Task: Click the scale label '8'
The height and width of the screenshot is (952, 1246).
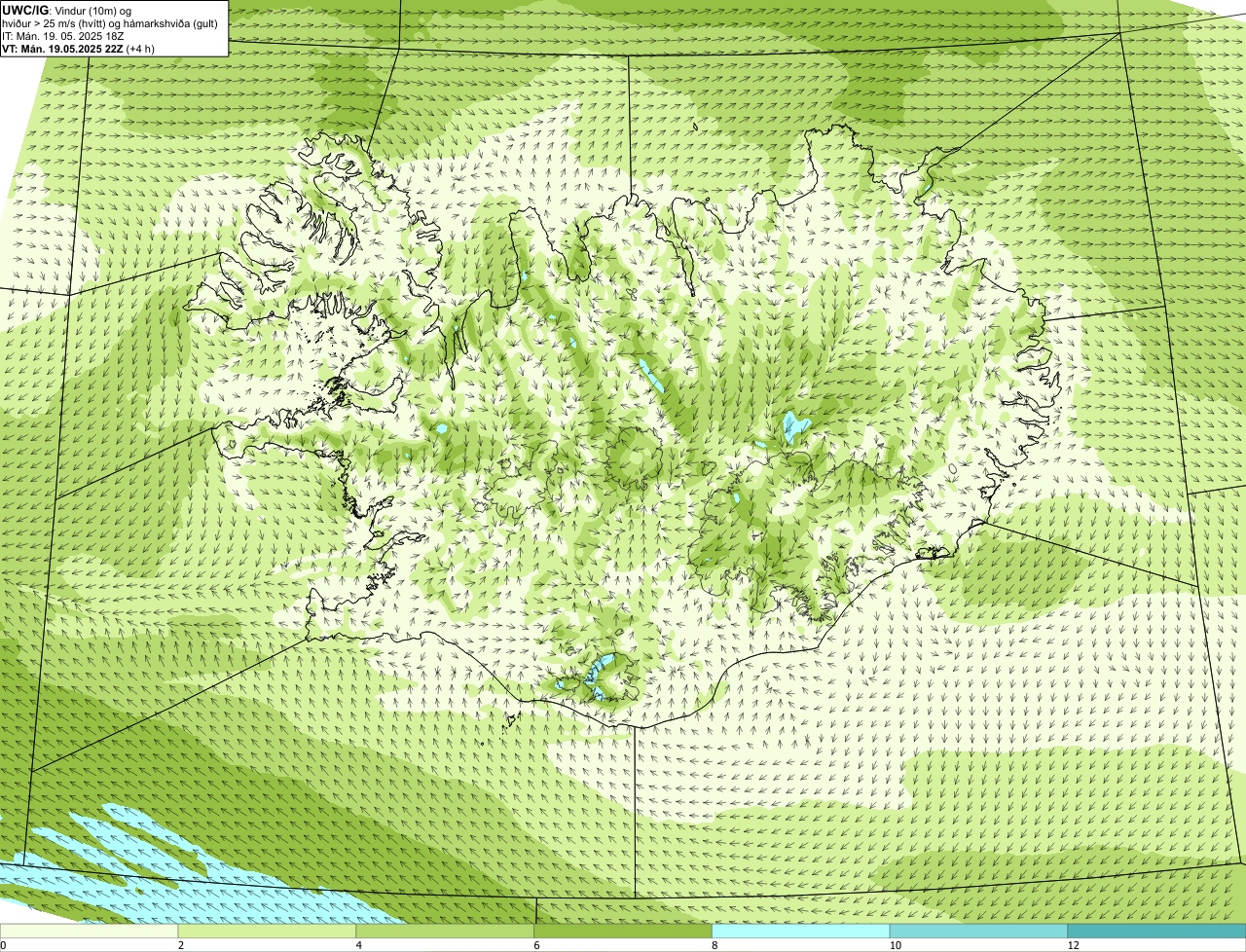Action: (x=715, y=945)
